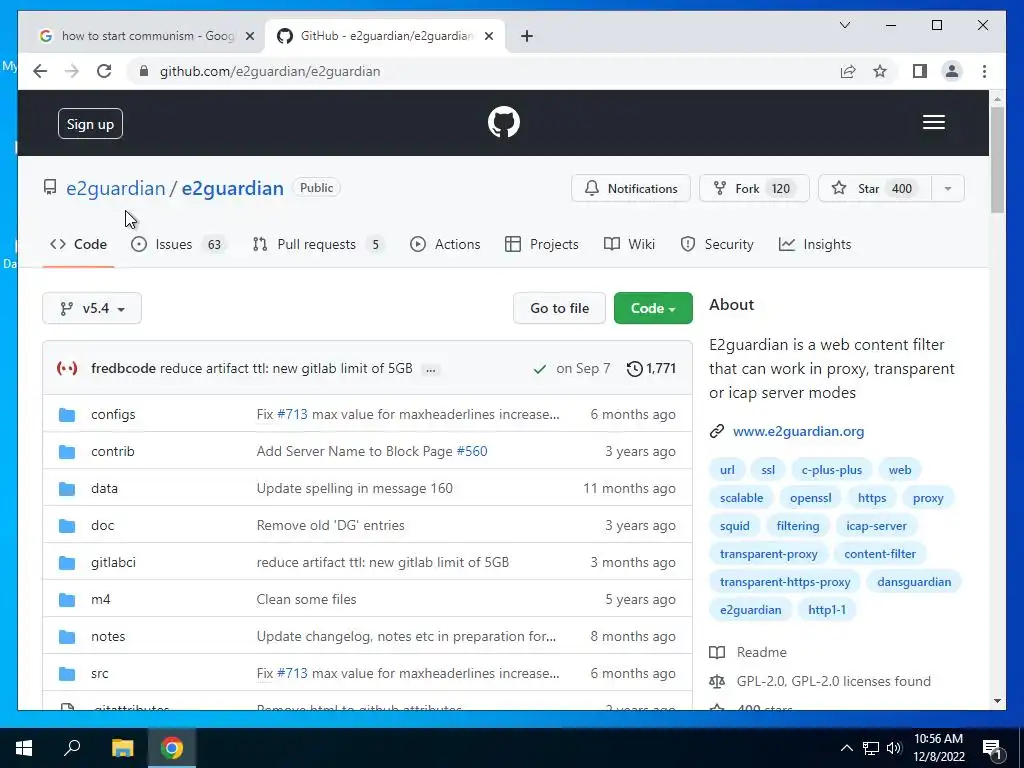The width and height of the screenshot is (1024, 768).
Task: Expand the green Code dropdown button
Action: (x=653, y=308)
